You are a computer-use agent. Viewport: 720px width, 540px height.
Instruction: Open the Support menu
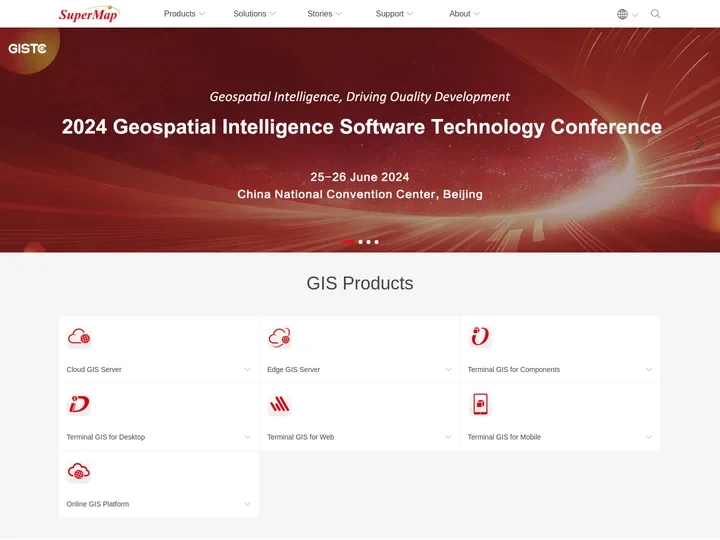tap(394, 14)
